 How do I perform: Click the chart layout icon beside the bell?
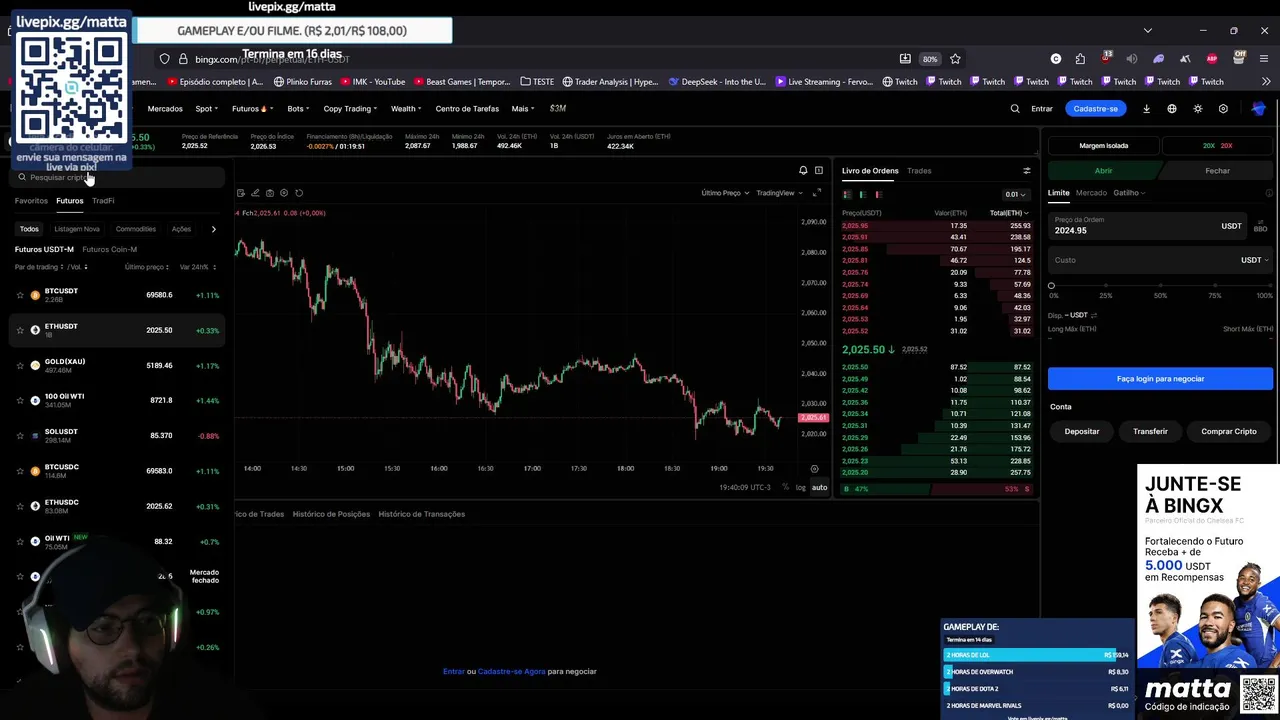pyautogui.click(x=819, y=171)
